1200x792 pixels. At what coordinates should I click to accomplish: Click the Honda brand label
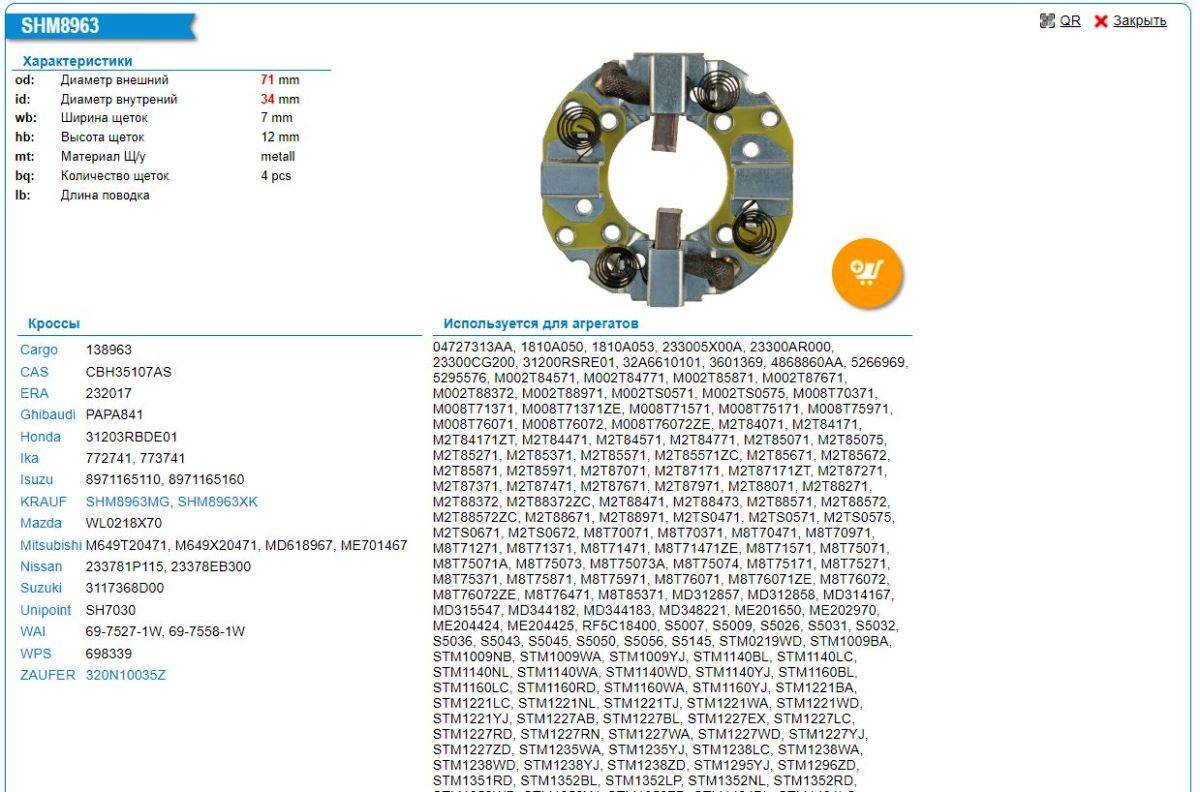coord(40,437)
